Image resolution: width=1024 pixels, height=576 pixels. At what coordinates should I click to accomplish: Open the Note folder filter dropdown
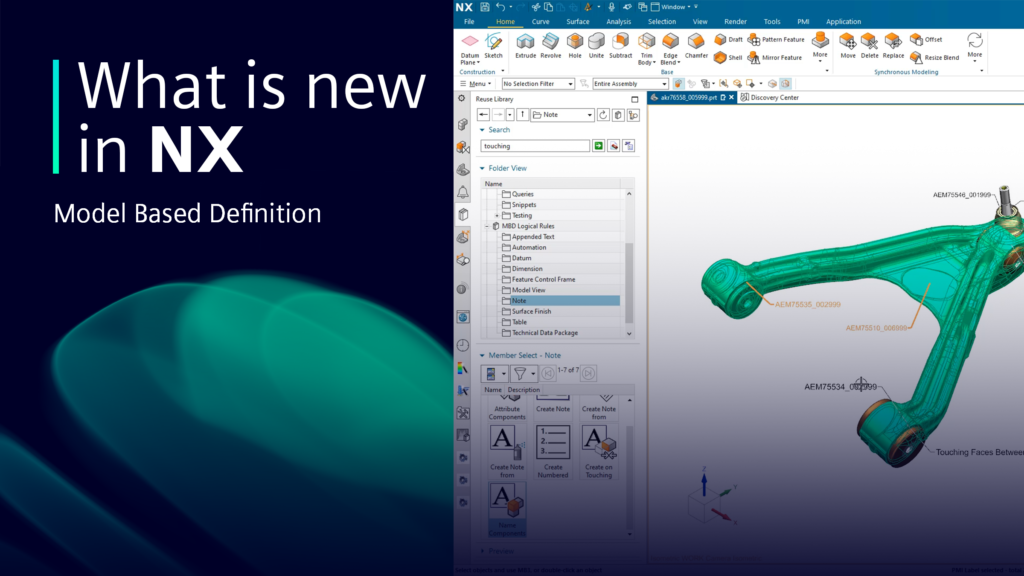(591, 115)
